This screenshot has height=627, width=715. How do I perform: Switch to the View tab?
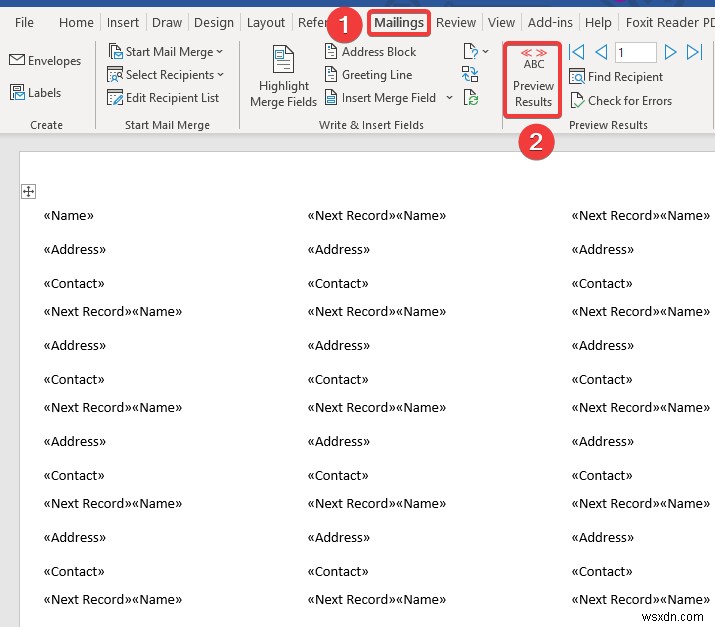tap(501, 22)
